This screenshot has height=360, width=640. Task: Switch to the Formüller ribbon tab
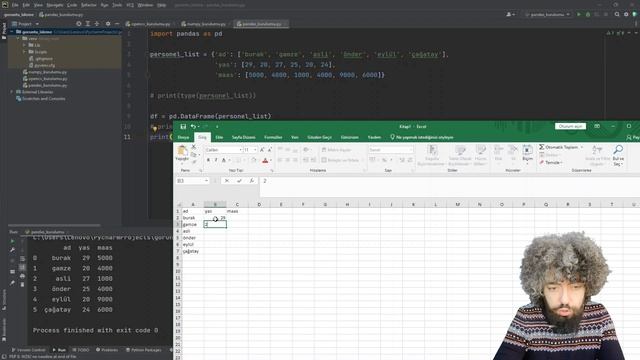click(273, 138)
